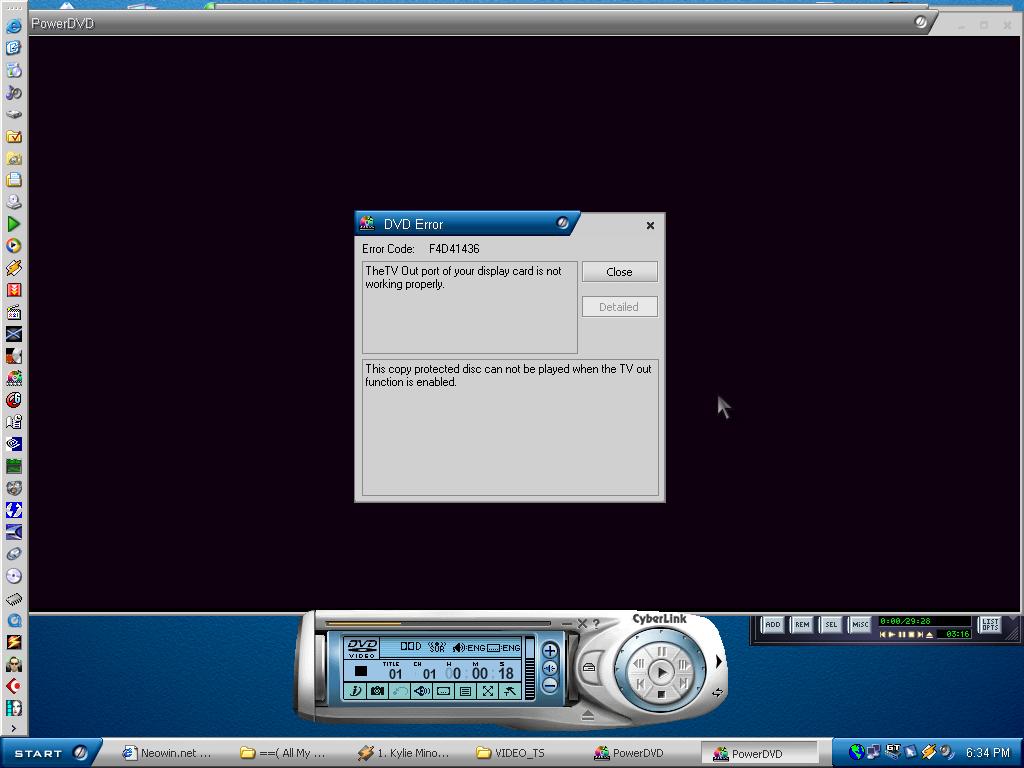The width and height of the screenshot is (1024, 768).
Task: Open the info icon on PowerDVD panel
Action: 355,691
